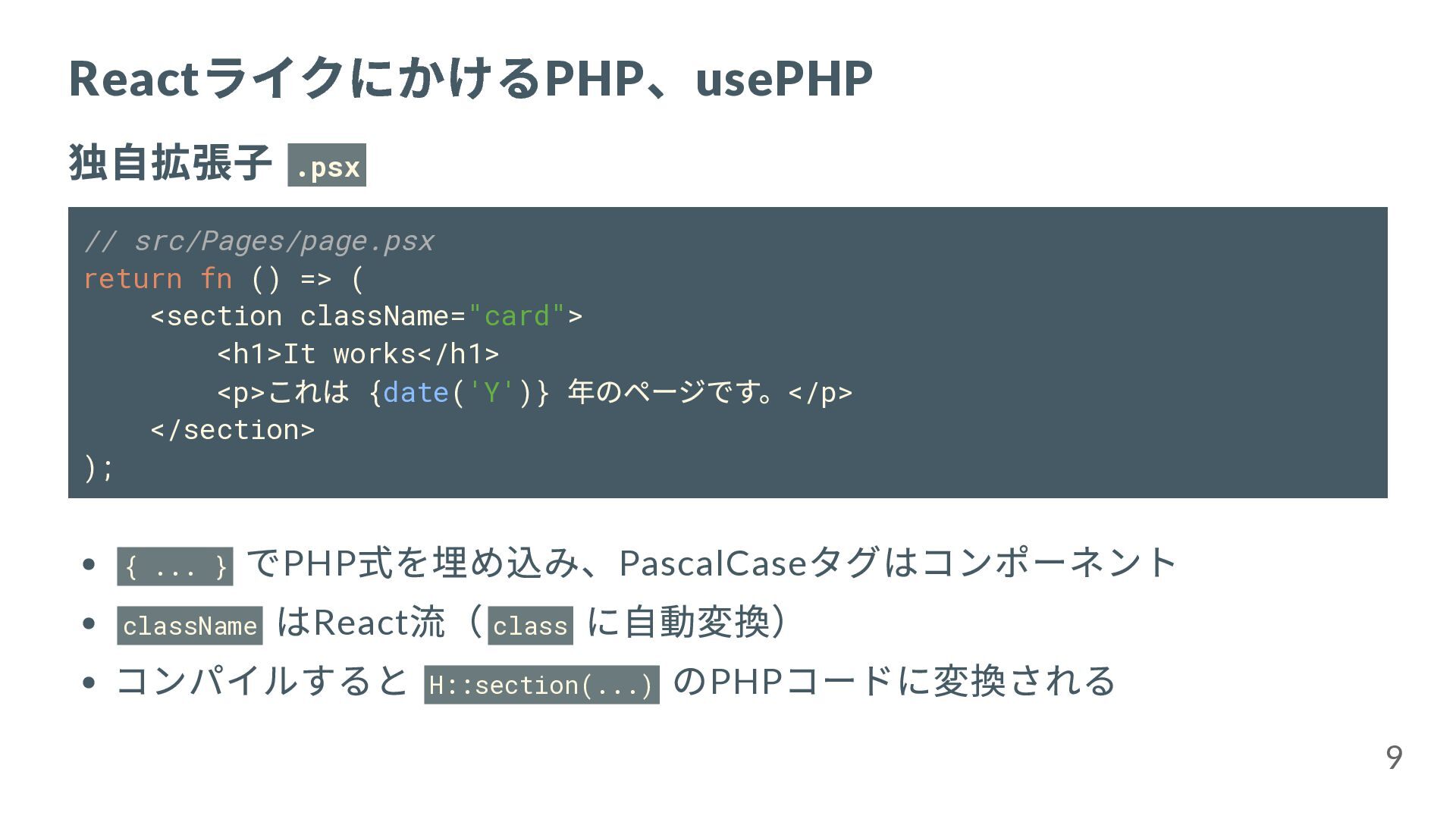Screen dimensions: 1456x819
Task: Click the 'PascalCase' text in the first bullet
Action: pyautogui.click(x=713, y=563)
